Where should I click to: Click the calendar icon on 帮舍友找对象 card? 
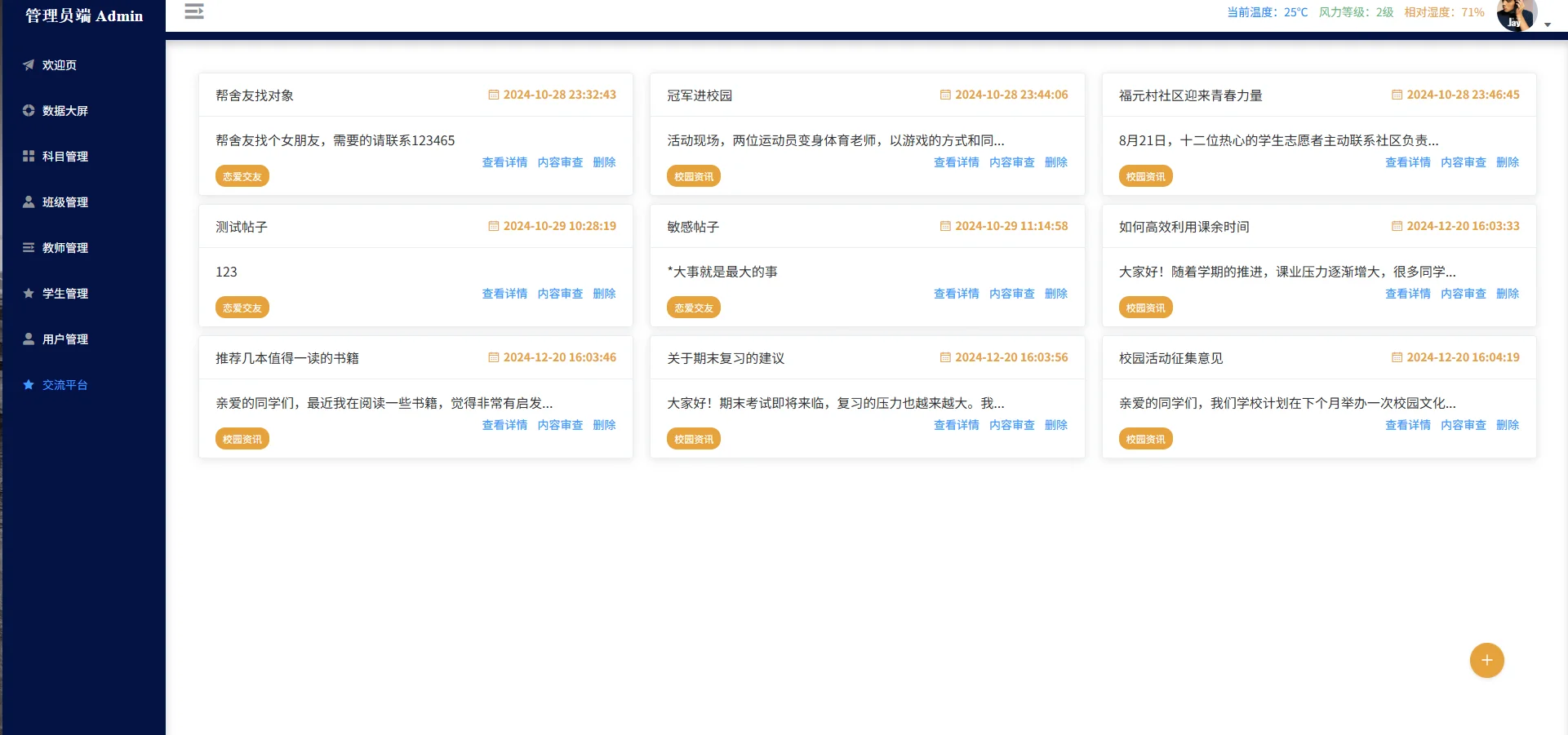pos(493,95)
